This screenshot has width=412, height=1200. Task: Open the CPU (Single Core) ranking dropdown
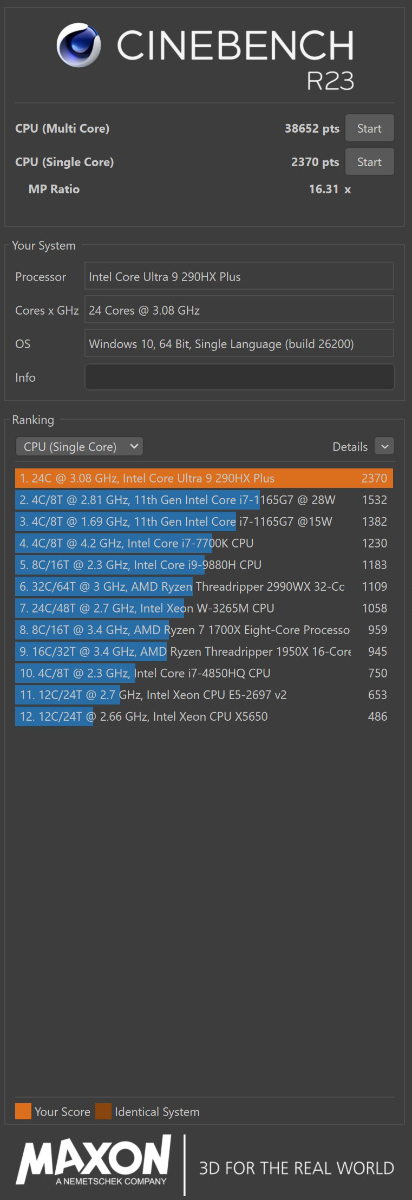click(80, 446)
